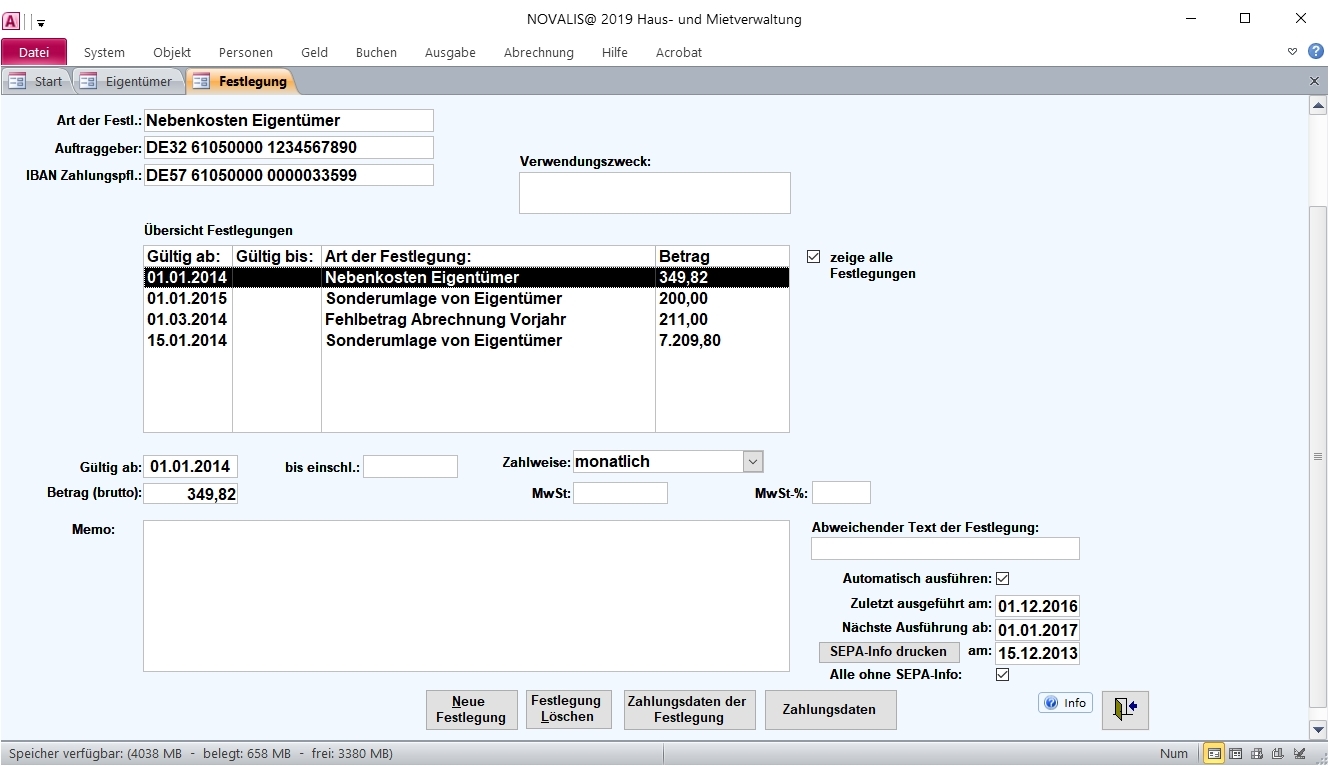Click the Festlegung Löschen button
Image resolution: width=1329 pixels, height=766 pixels.
coord(568,709)
